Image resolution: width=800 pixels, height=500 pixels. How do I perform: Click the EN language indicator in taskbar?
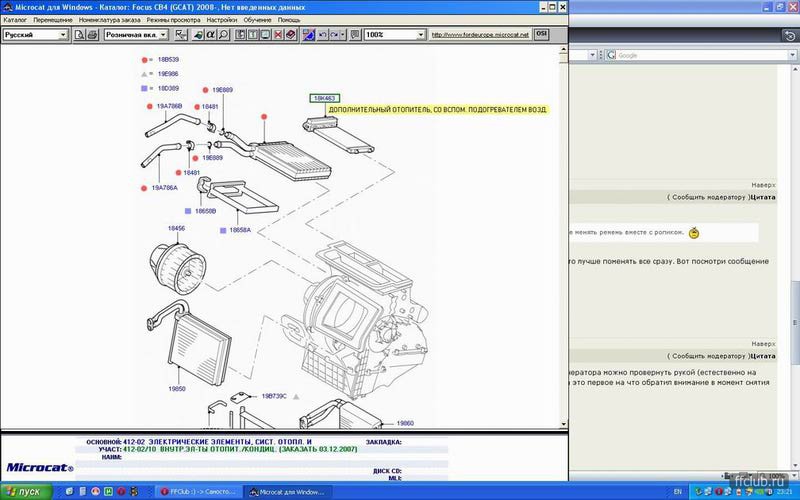[678, 492]
